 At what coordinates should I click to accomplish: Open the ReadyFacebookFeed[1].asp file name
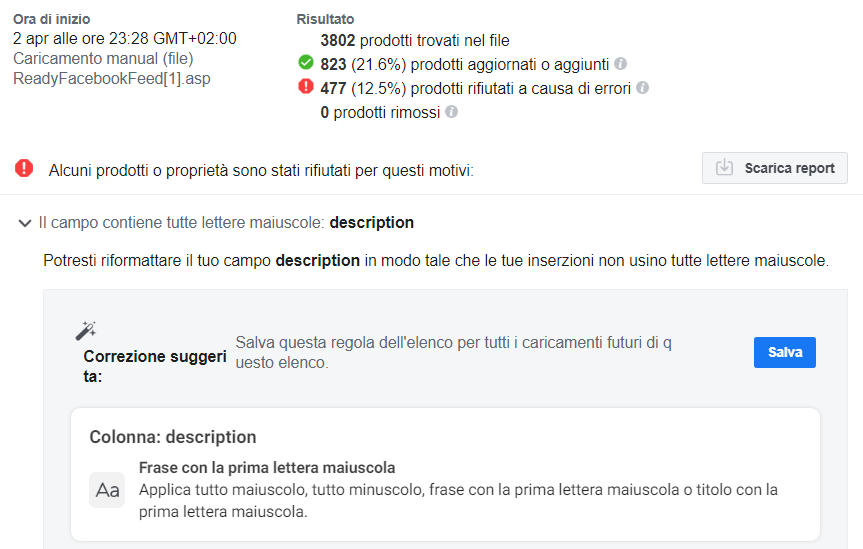point(112,78)
